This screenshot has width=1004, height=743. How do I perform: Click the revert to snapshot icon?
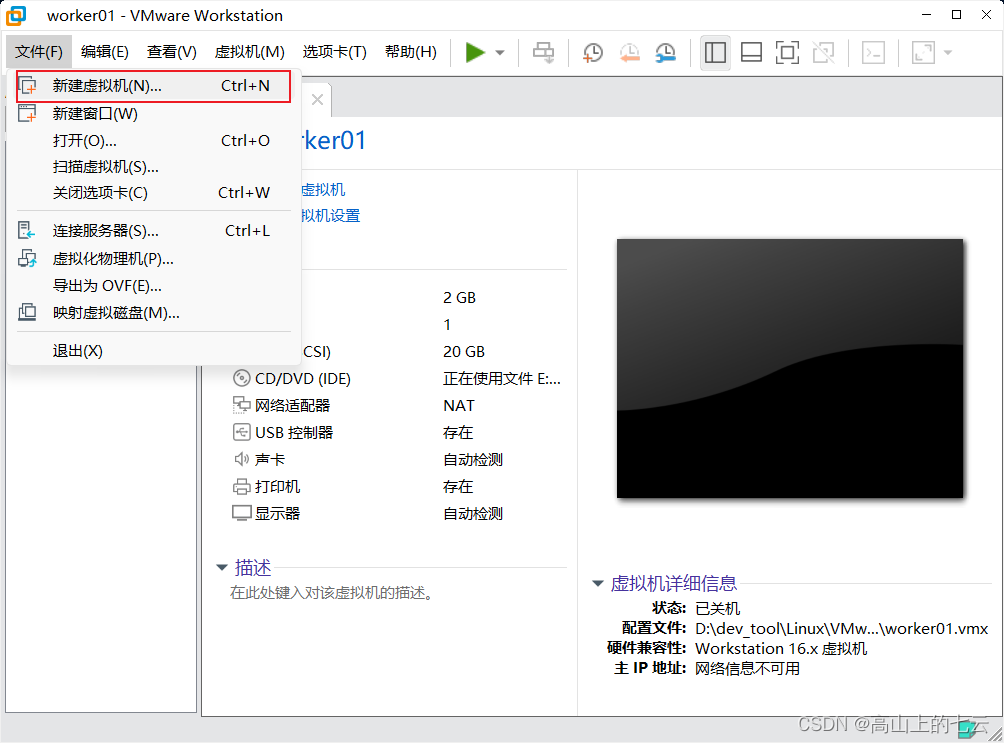[x=629, y=53]
